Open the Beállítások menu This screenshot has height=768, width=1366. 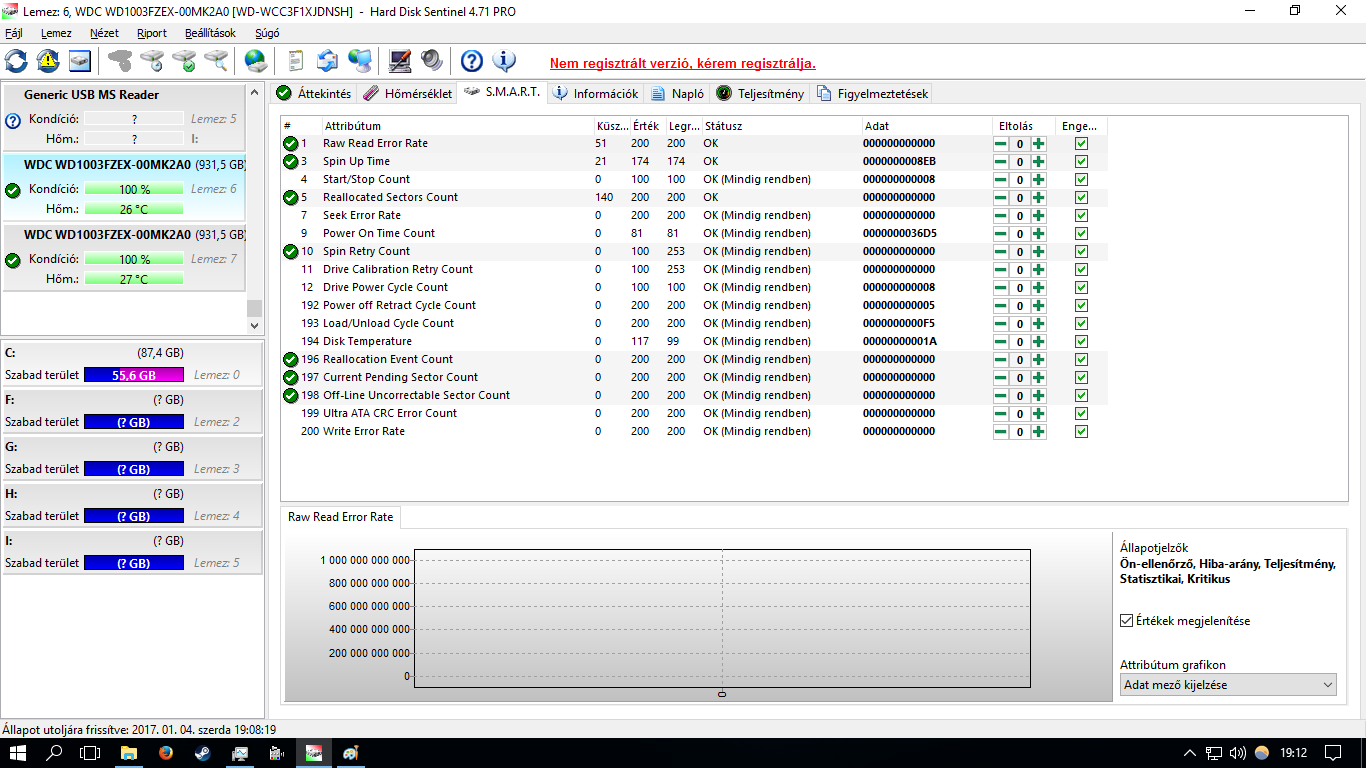[x=210, y=33]
